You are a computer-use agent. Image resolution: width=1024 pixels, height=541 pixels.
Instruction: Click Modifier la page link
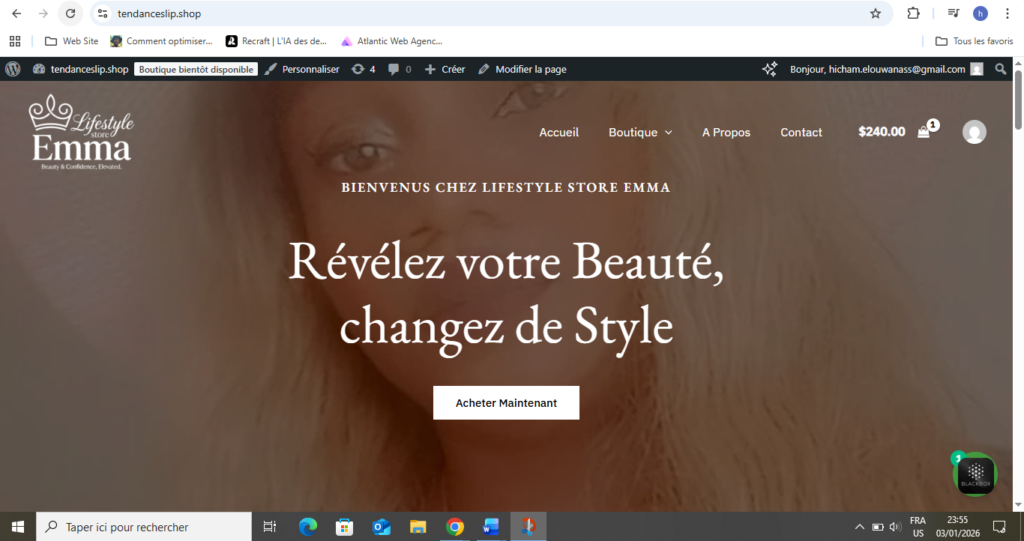522,69
